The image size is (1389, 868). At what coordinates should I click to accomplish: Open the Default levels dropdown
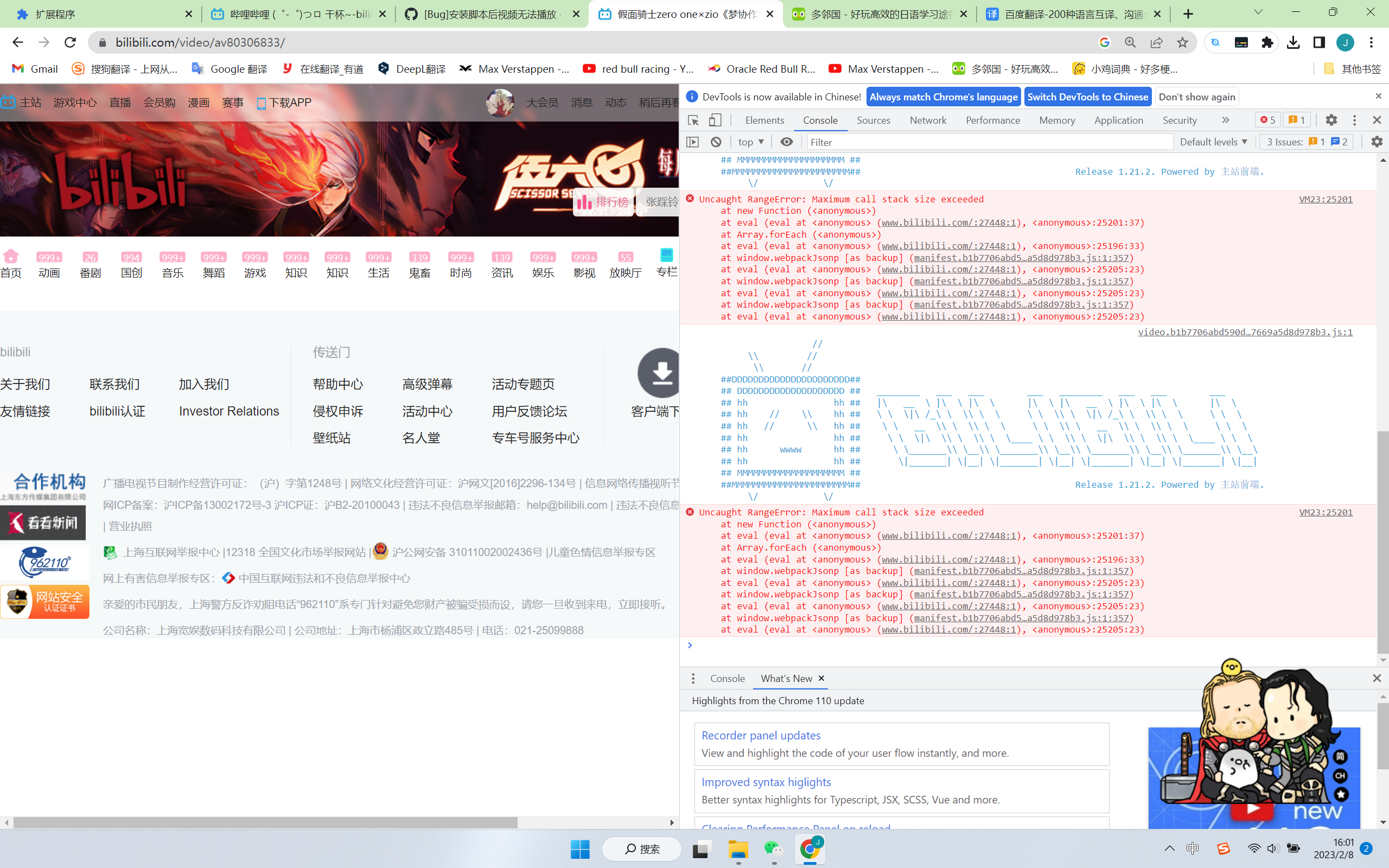1213,142
